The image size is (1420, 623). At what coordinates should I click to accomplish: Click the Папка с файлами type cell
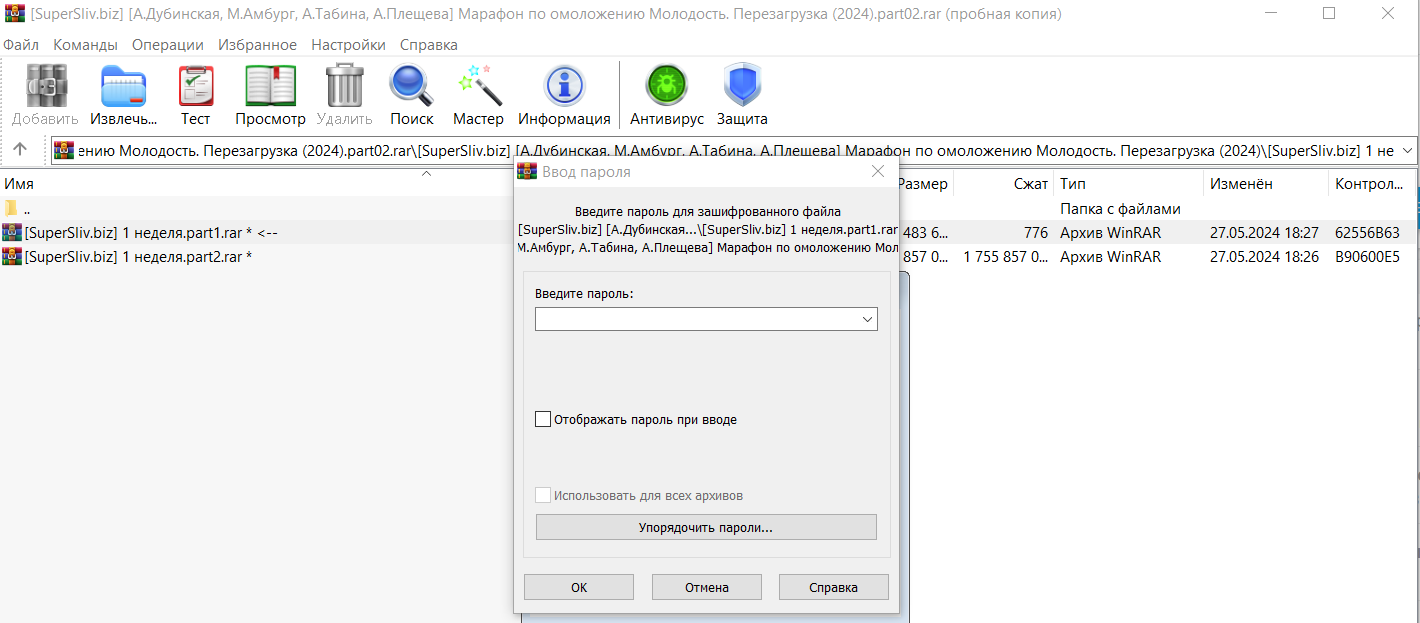pos(1120,209)
